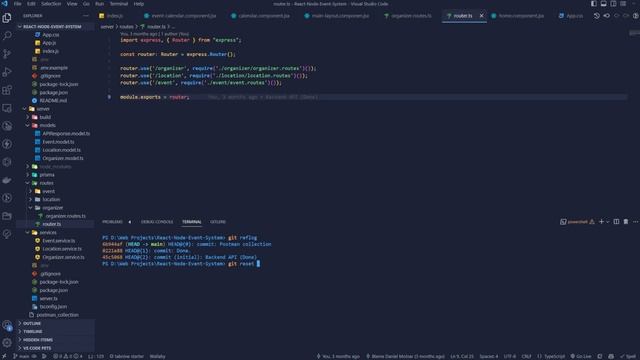Open the Thunder Client lightning icon

pos(7,144)
